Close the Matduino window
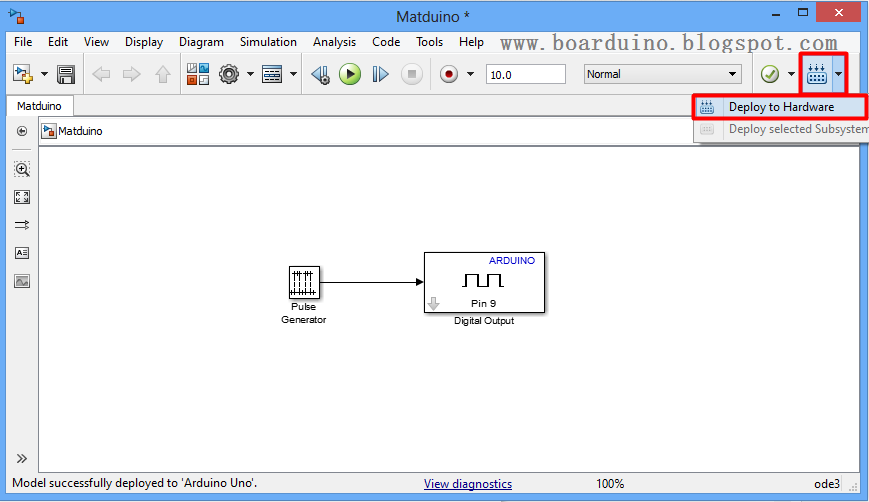Screen dimensions: 869x502 click(839, 12)
